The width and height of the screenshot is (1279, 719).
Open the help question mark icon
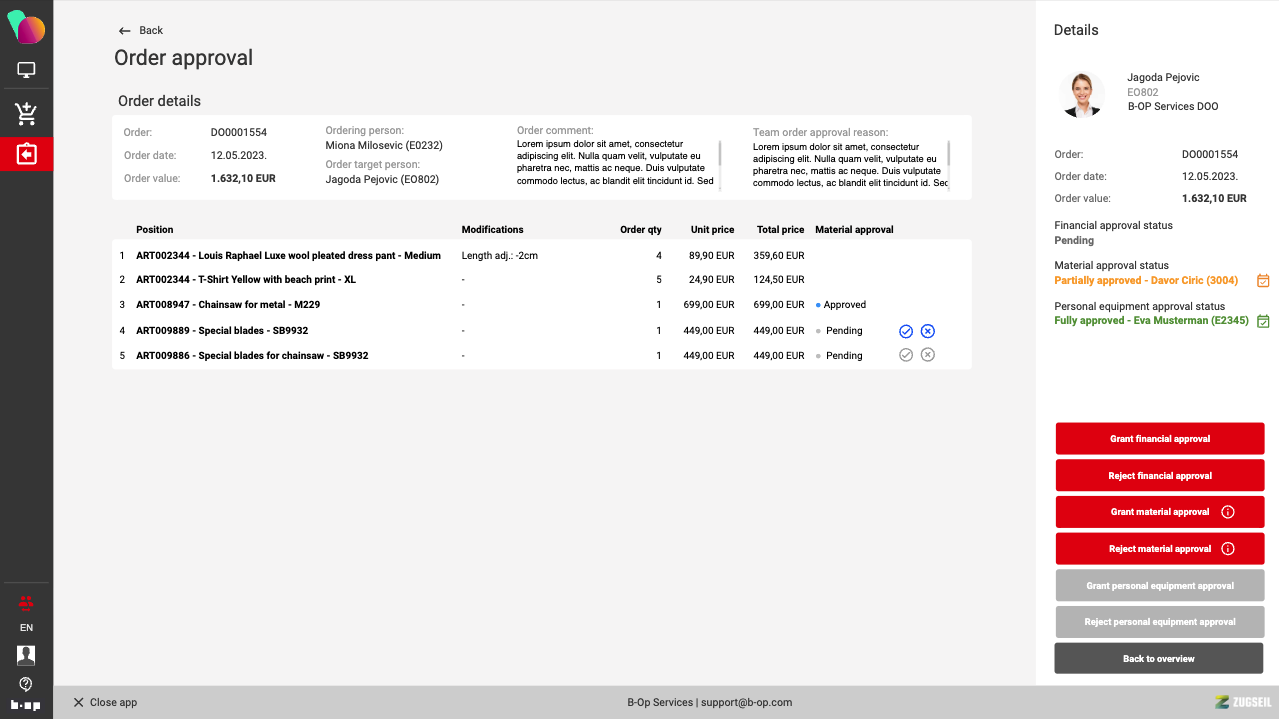point(26,684)
